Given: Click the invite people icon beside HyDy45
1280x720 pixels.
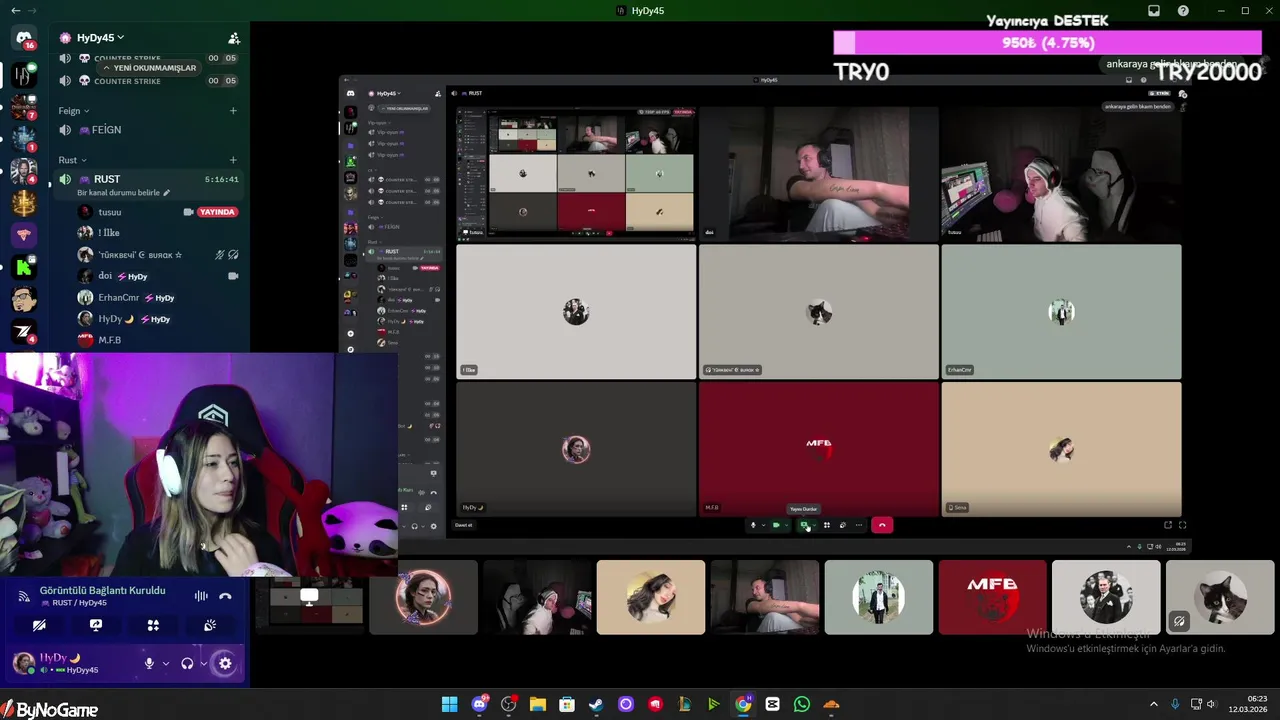Looking at the screenshot, I should (x=234, y=38).
